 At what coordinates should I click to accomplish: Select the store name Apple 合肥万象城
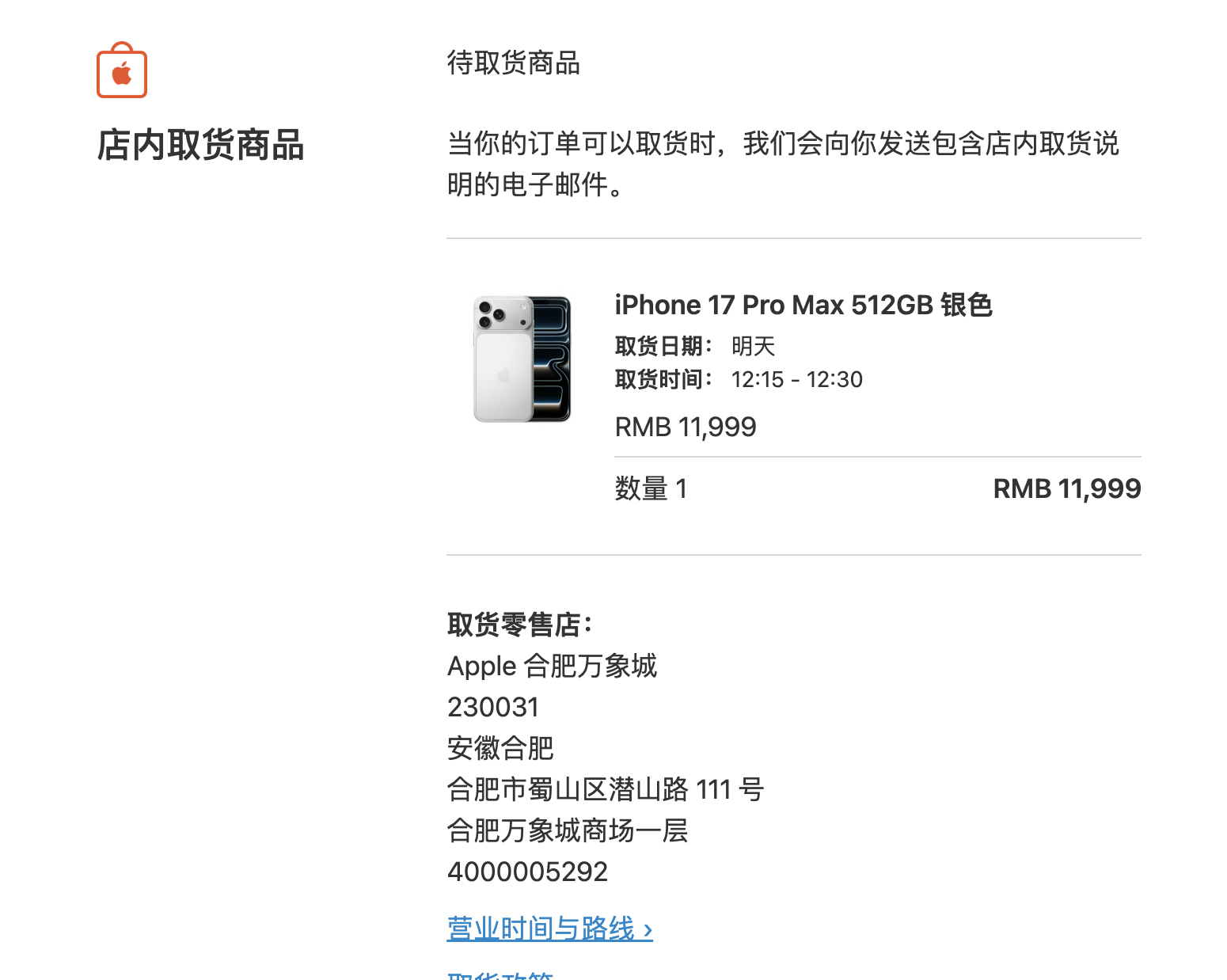pyautogui.click(x=553, y=666)
